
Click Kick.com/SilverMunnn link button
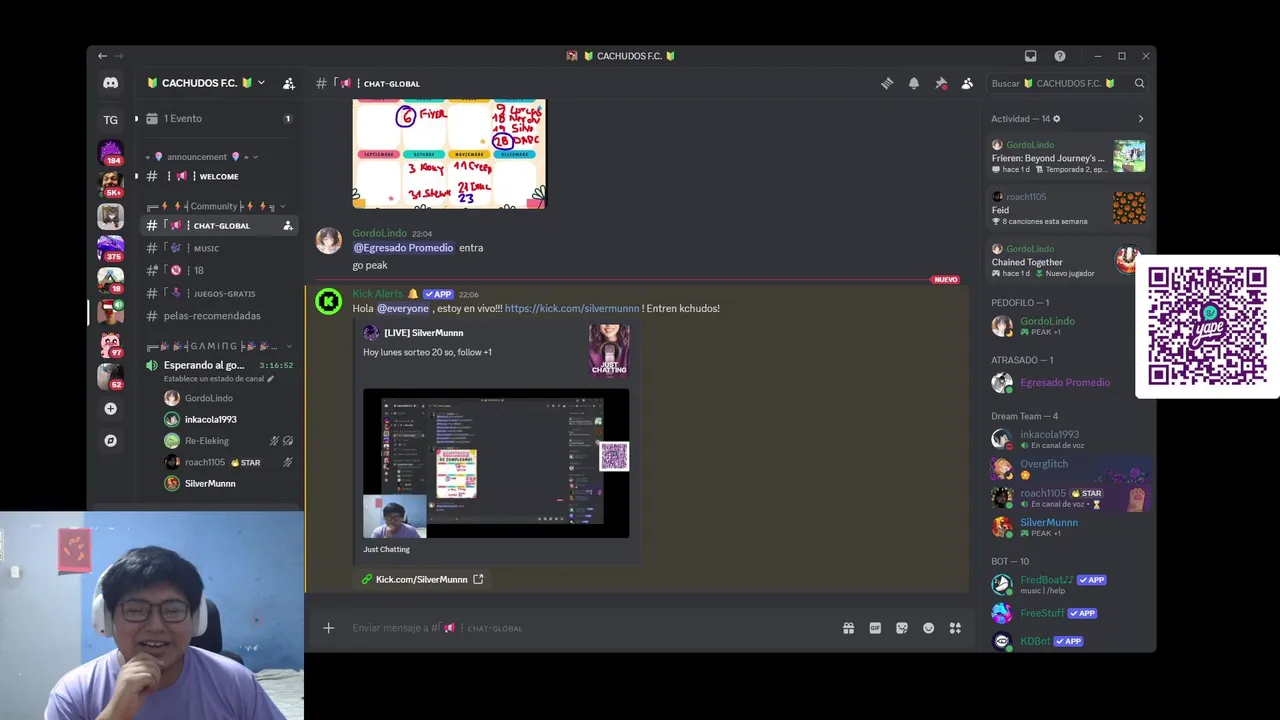click(422, 579)
